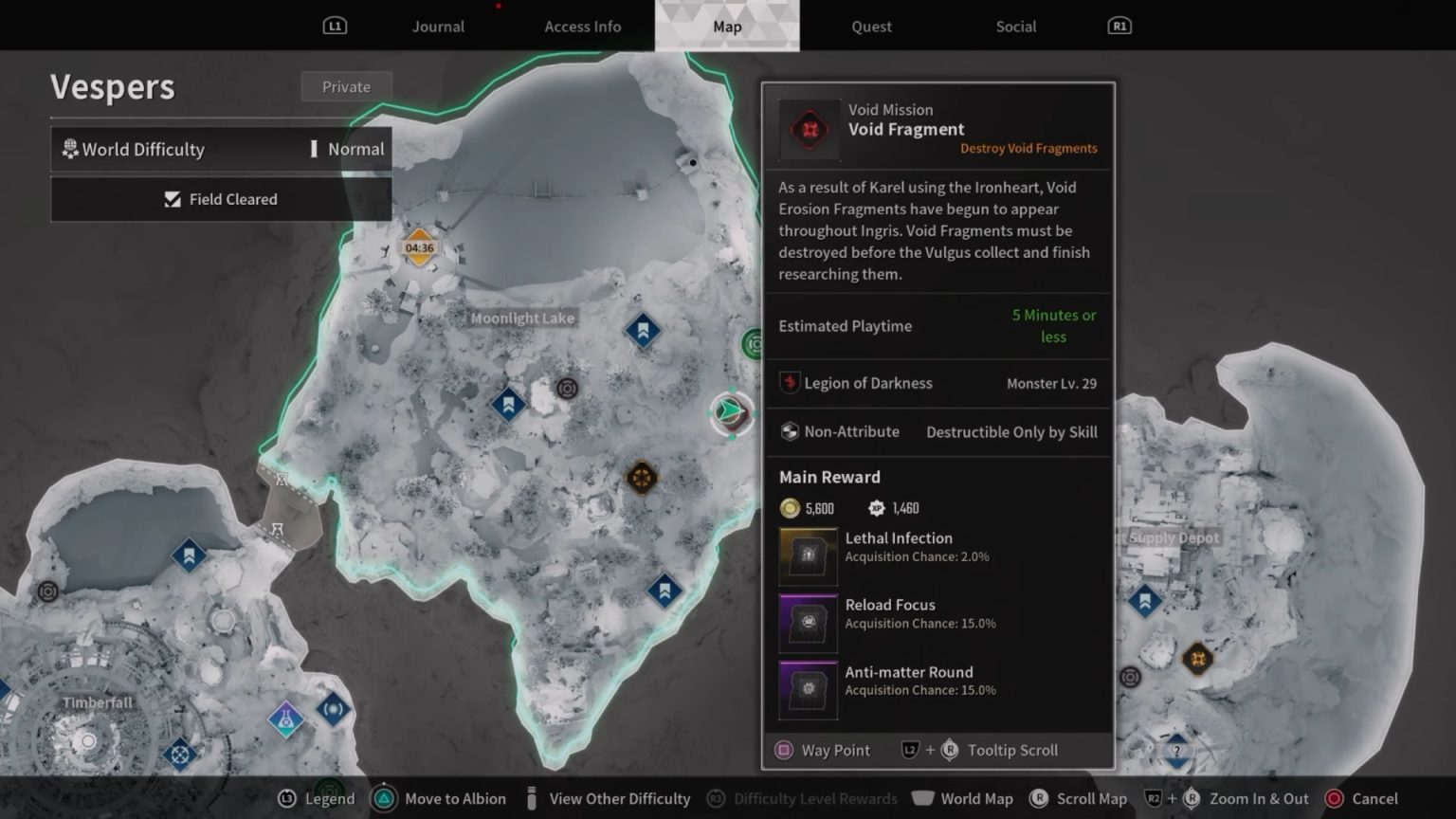Viewport: 1456px width, 819px height.
Task: Click View Other Difficulty
Action: [609, 799]
